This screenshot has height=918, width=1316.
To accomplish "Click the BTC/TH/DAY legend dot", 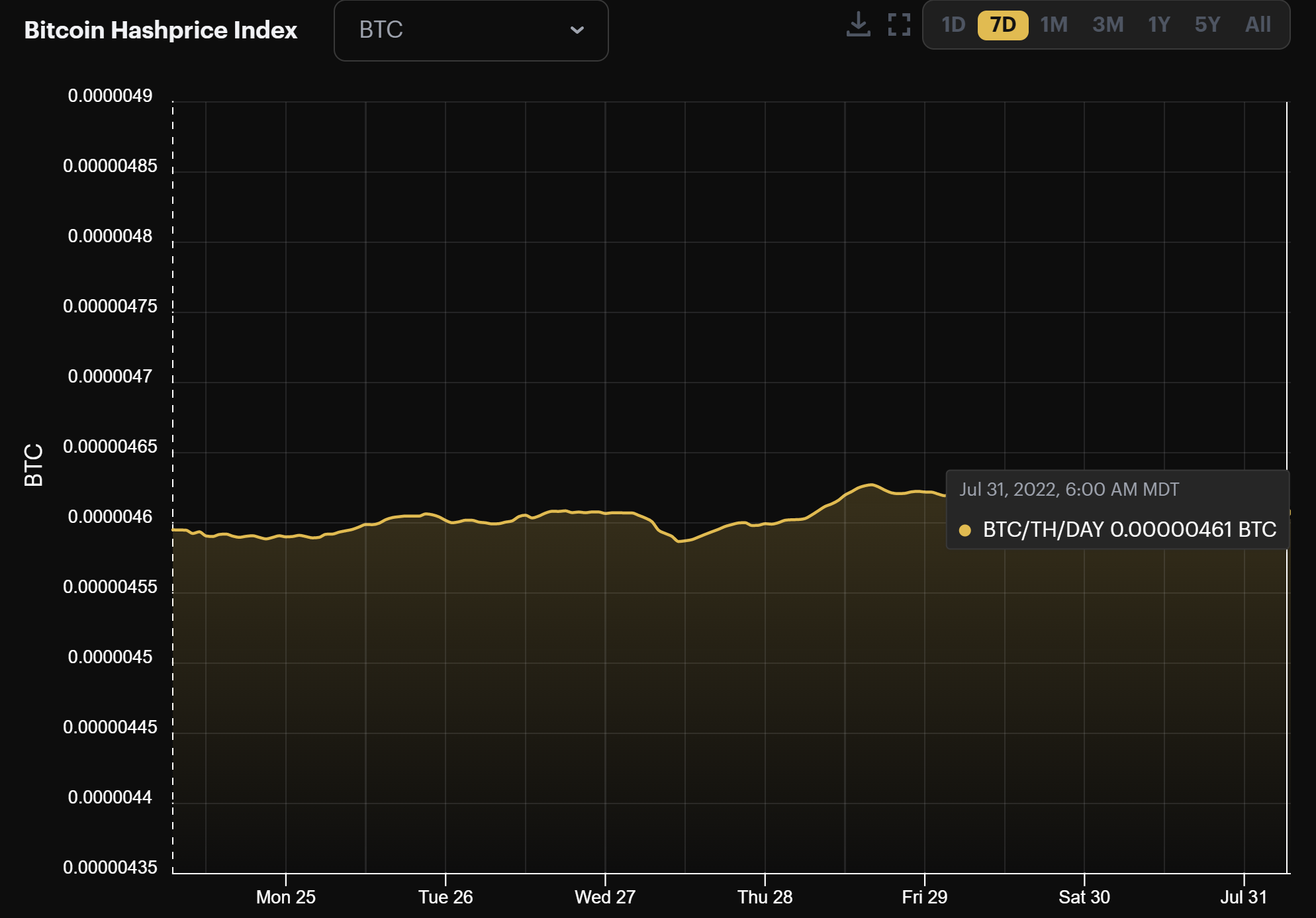I will tap(965, 529).
